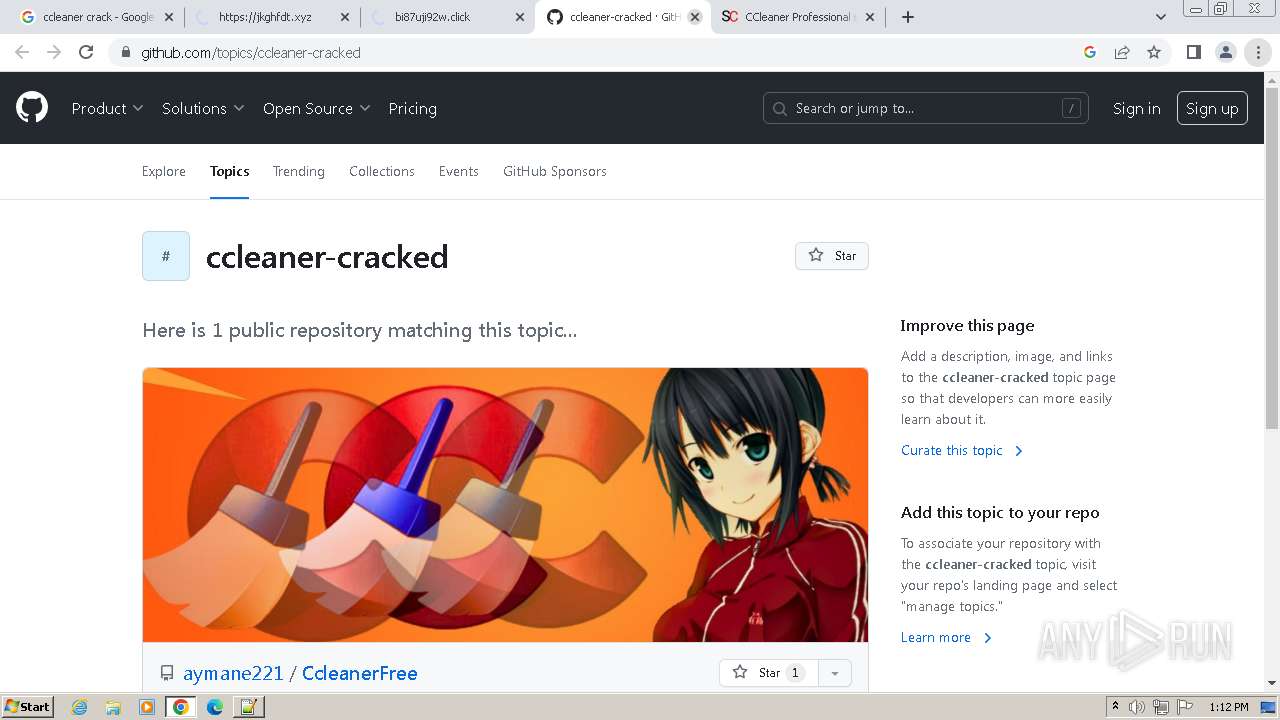This screenshot has width=1280, height=720.
Task: Open aymane221 user profile link
Action: click(233, 673)
